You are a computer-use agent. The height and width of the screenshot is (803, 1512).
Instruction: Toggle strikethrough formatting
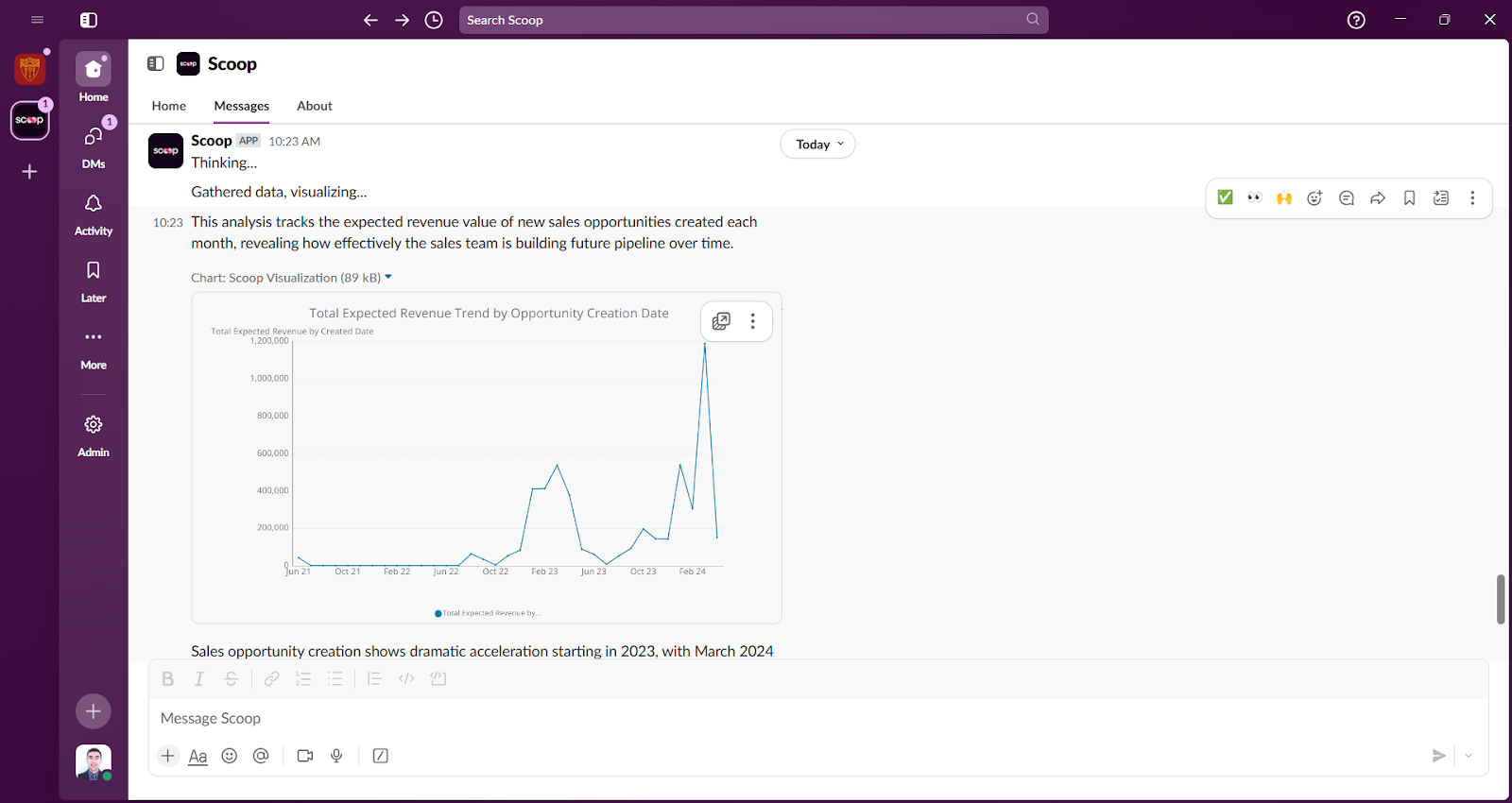click(x=231, y=678)
